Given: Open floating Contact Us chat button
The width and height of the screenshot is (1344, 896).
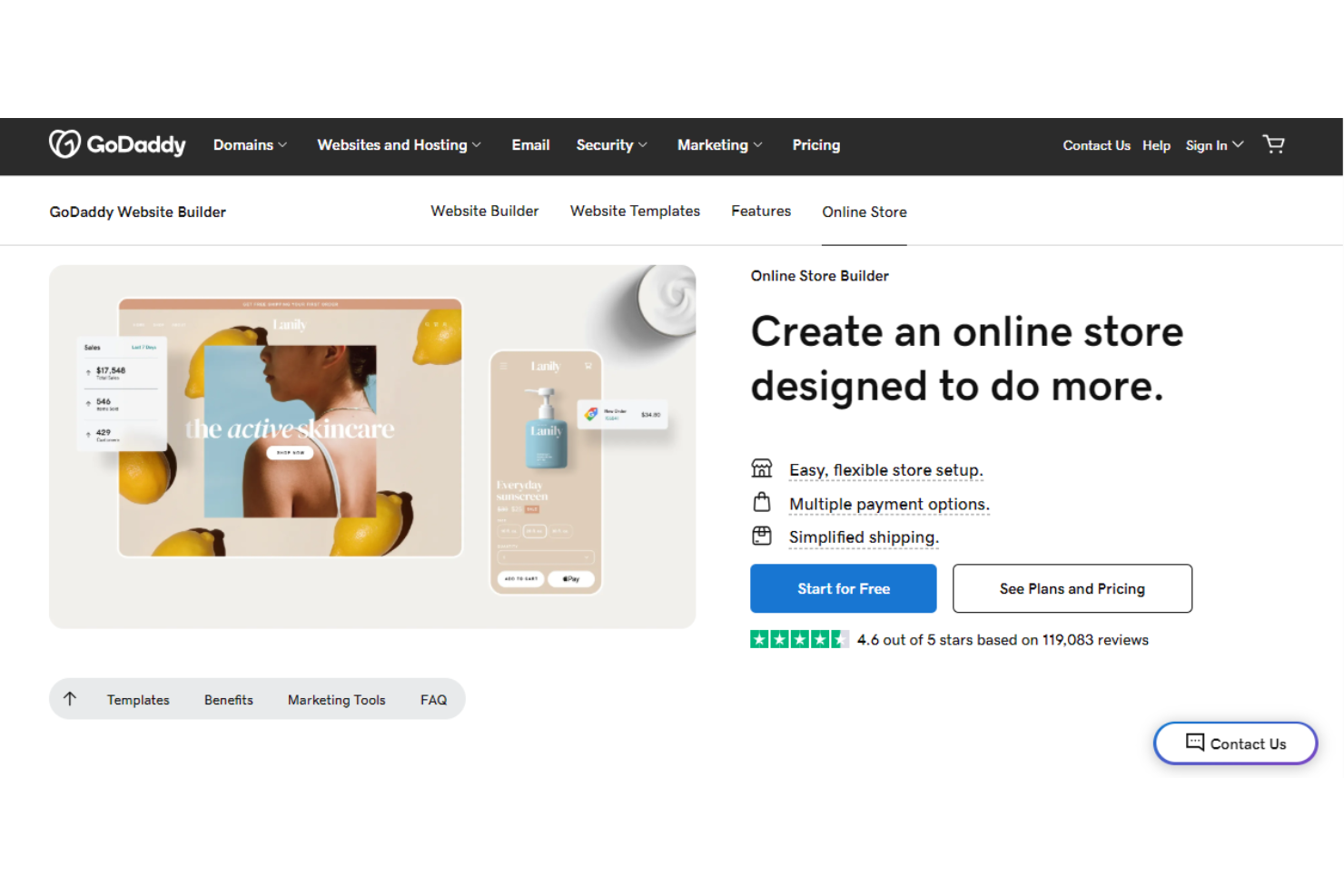Looking at the screenshot, I should click(x=1235, y=743).
